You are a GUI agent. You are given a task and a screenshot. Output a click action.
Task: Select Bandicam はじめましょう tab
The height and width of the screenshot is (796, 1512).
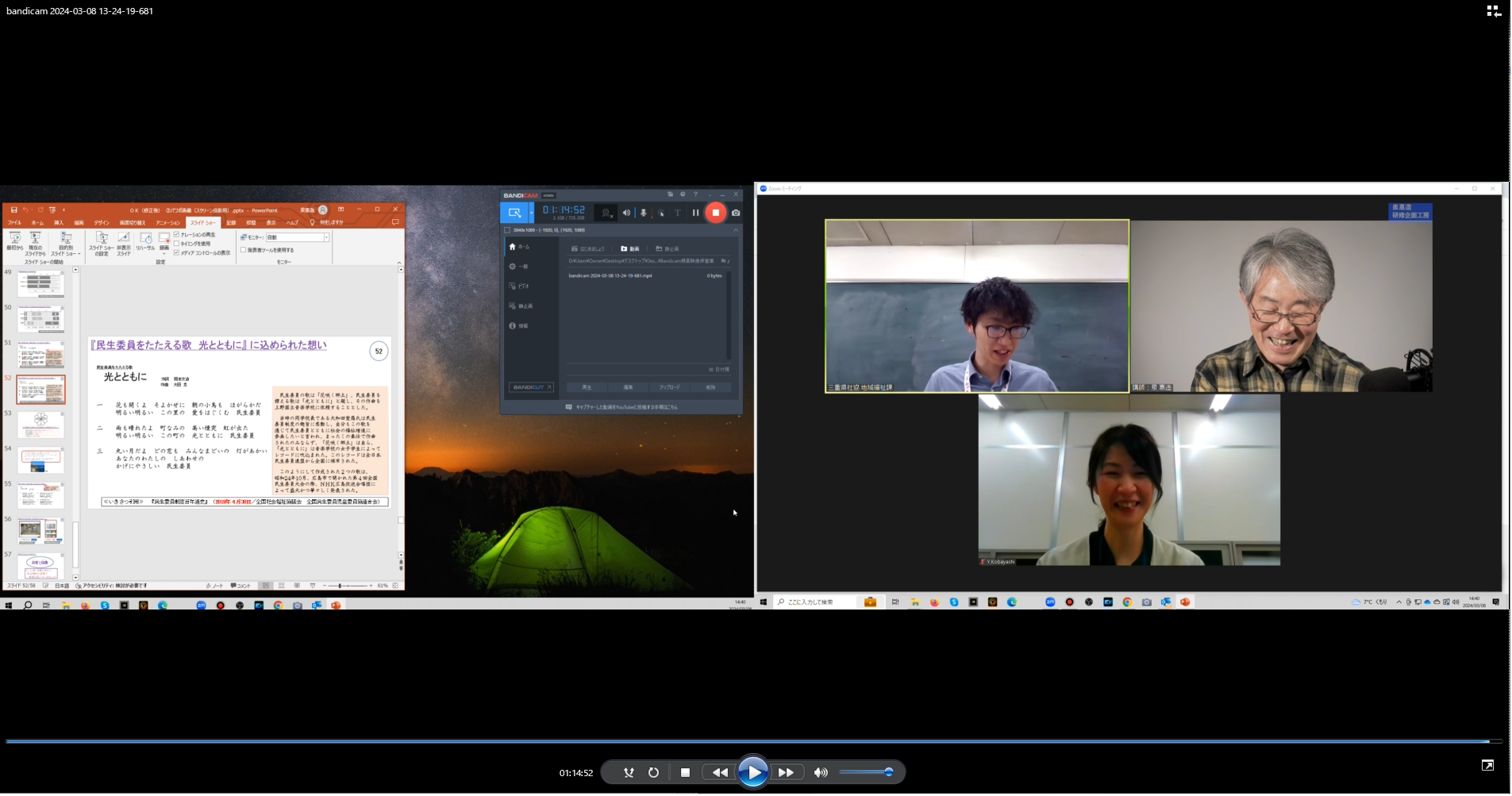click(x=588, y=248)
